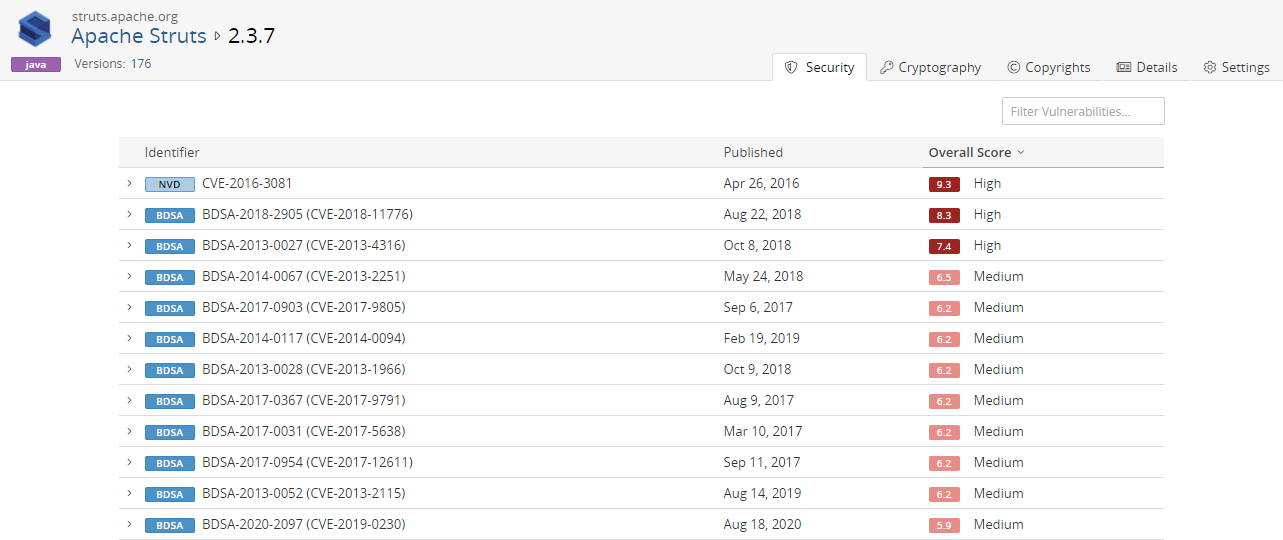
Task: Click the Published column header
Action: tap(753, 152)
